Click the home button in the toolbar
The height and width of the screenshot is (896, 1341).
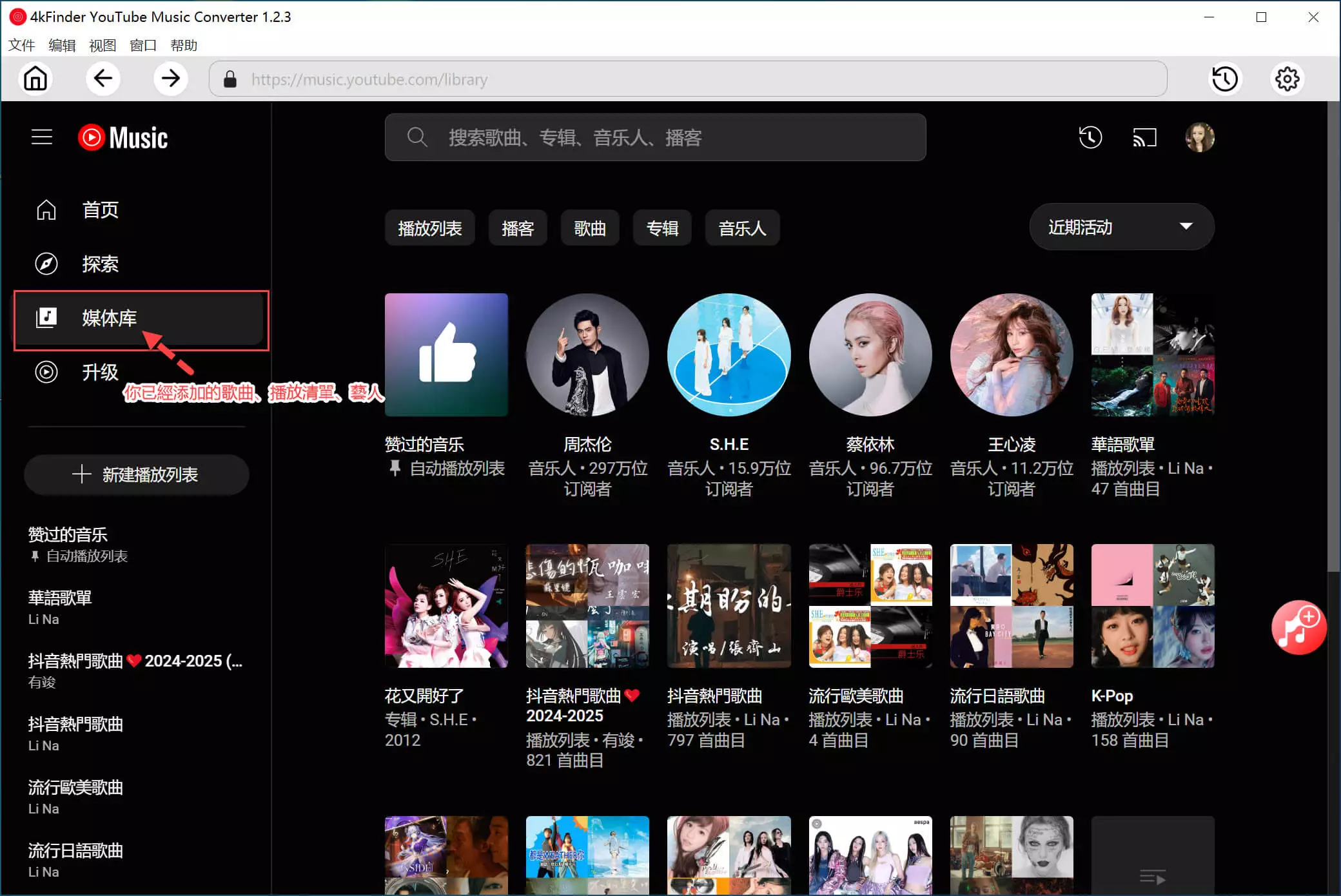tap(35, 79)
